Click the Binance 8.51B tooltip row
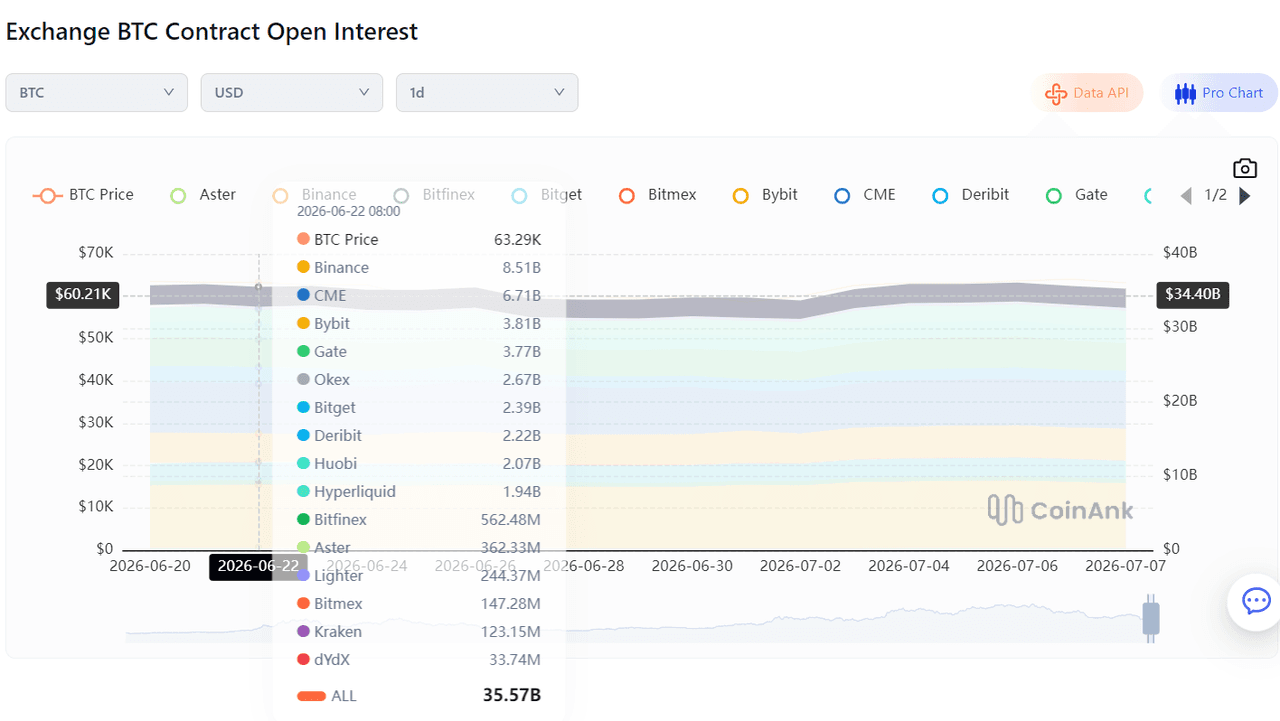1280x721 pixels. point(419,268)
